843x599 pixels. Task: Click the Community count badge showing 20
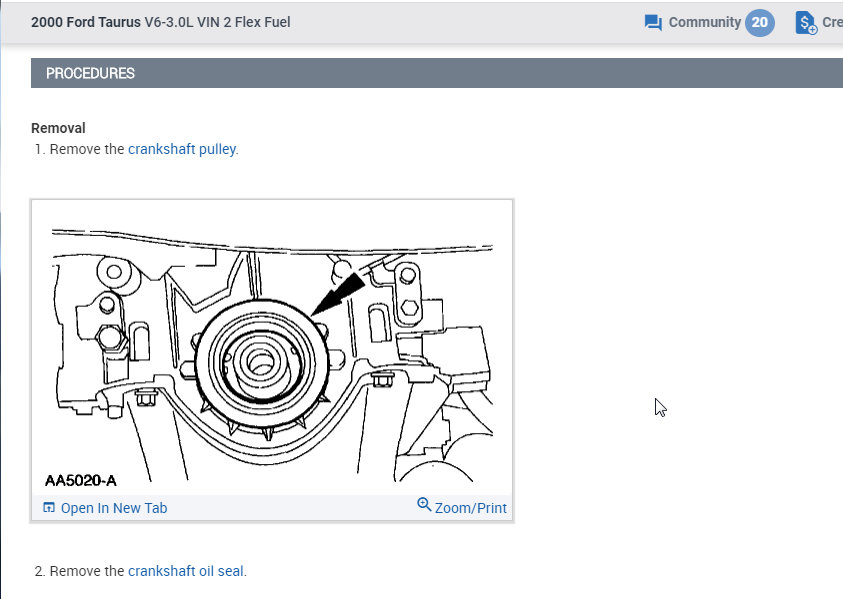point(759,22)
